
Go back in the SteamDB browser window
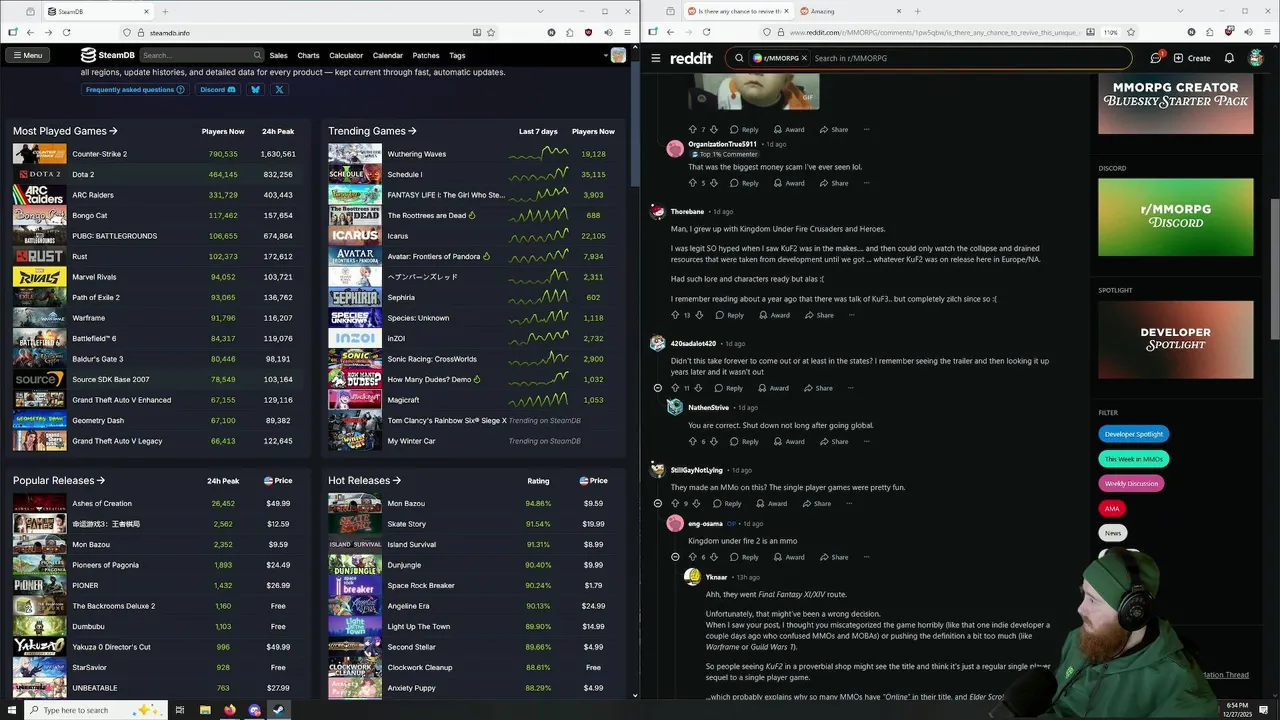tap(30, 32)
